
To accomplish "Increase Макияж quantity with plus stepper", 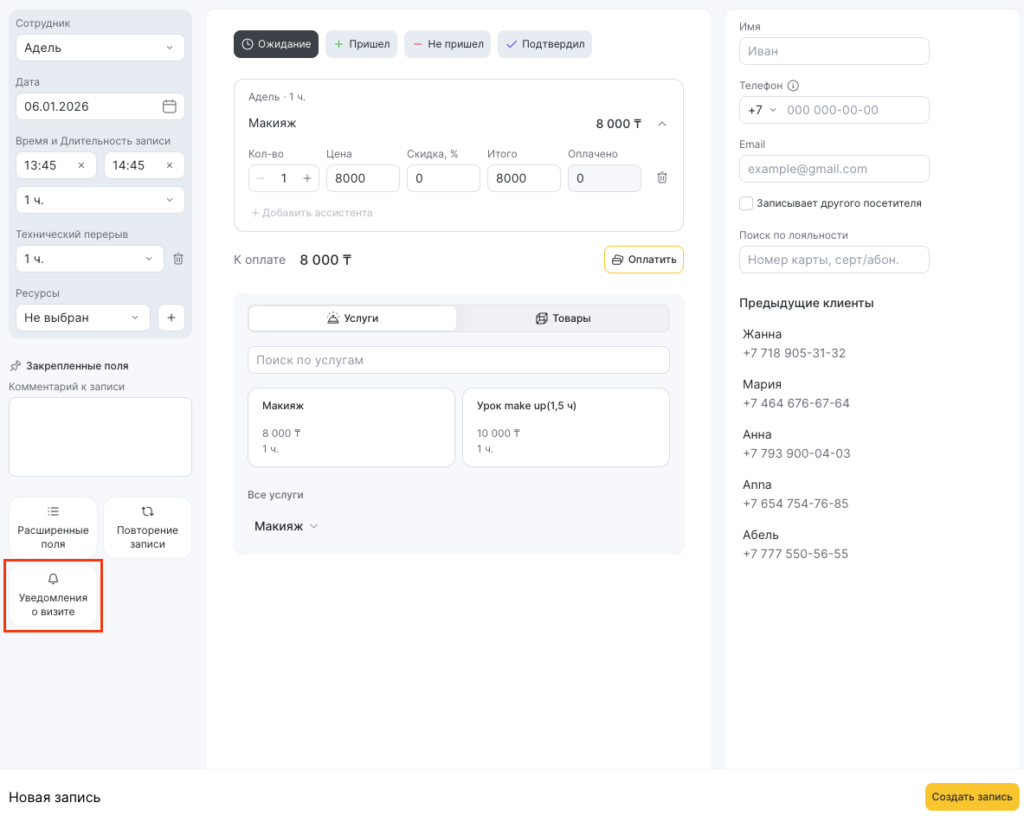I will (x=307, y=178).
